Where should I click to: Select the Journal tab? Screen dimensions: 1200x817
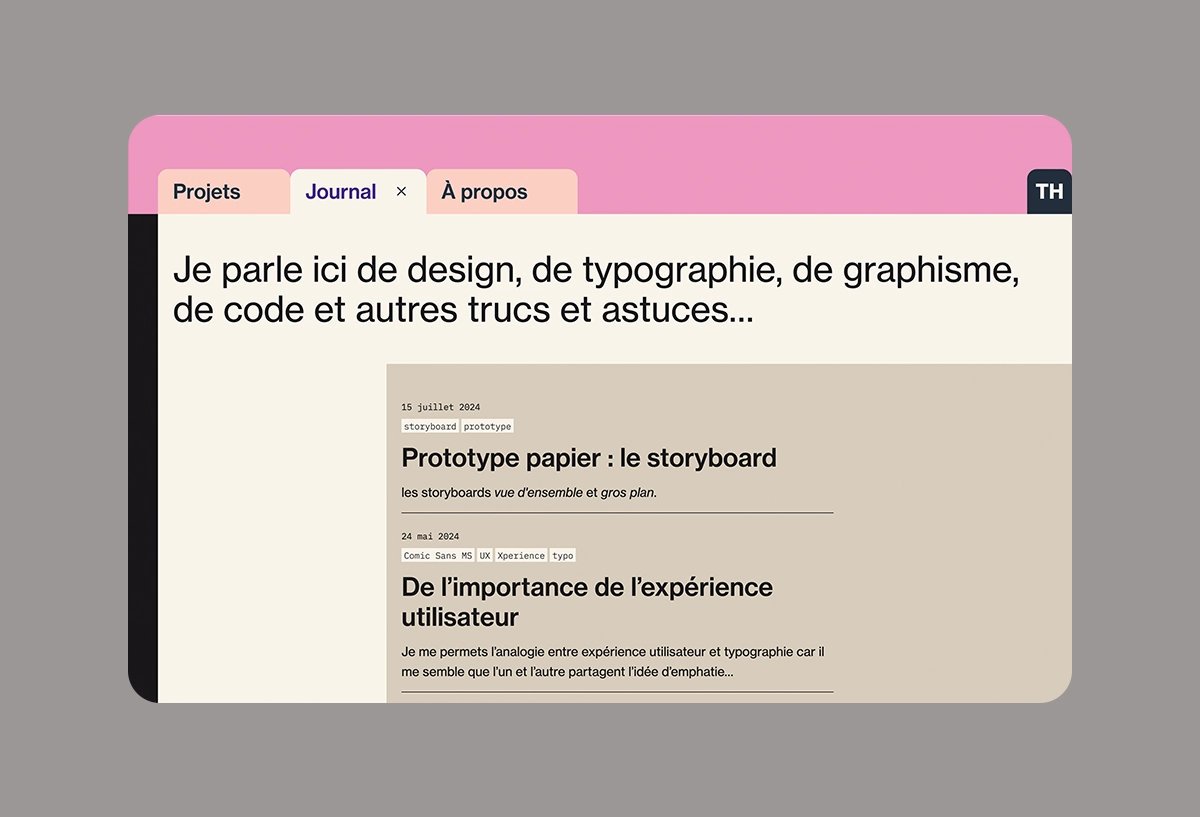[x=341, y=192]
